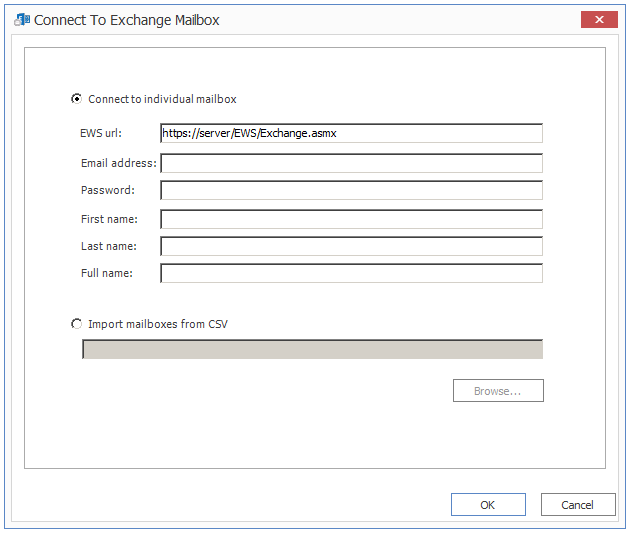The height and width of the screenshot is (533, 629).
Task: Click the Exchange mailbox title bar icon
Action: [22, 19]
